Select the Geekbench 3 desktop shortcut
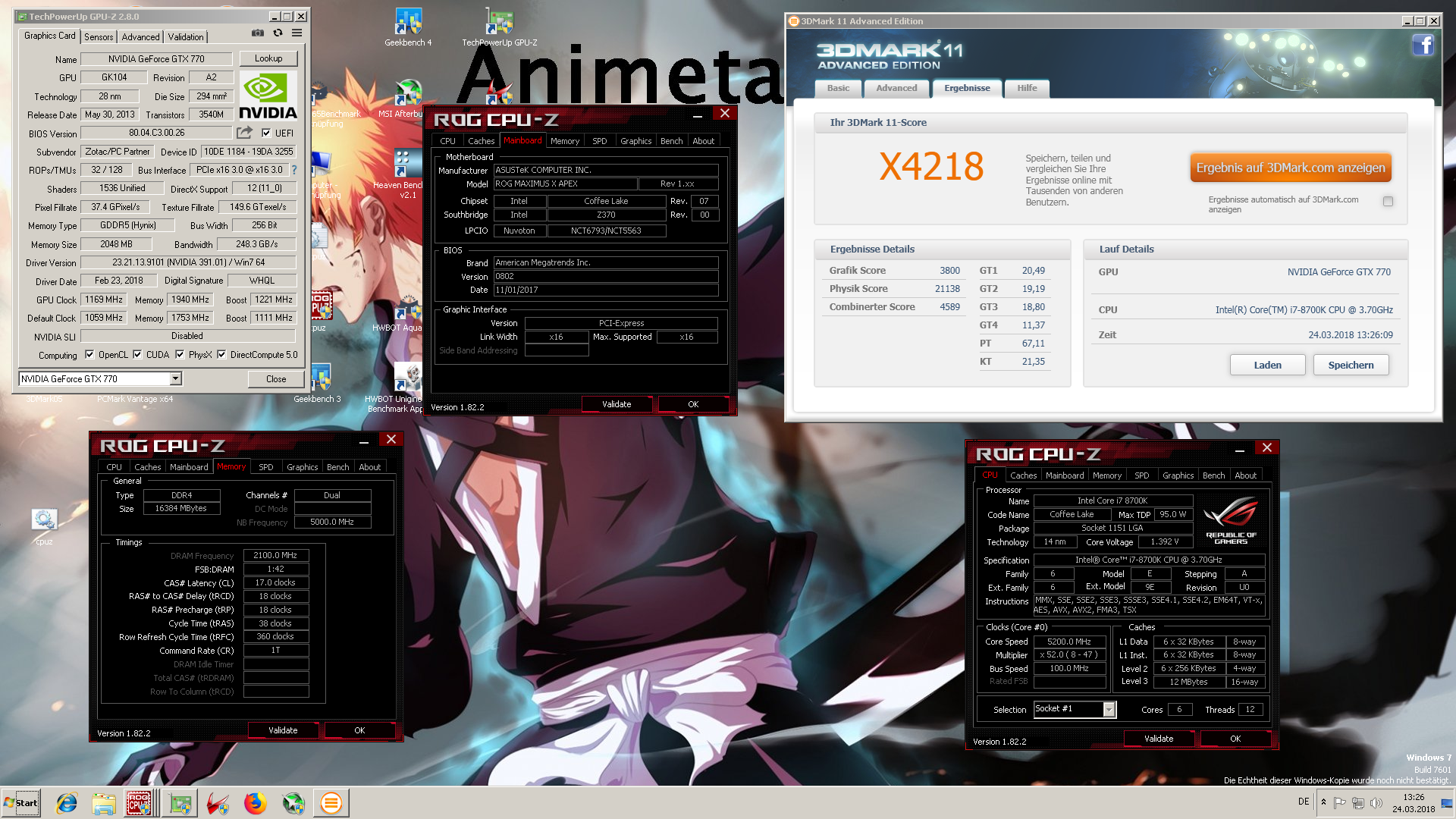The width and height of the screenshot is (1456, 819). tap(318, 384)
